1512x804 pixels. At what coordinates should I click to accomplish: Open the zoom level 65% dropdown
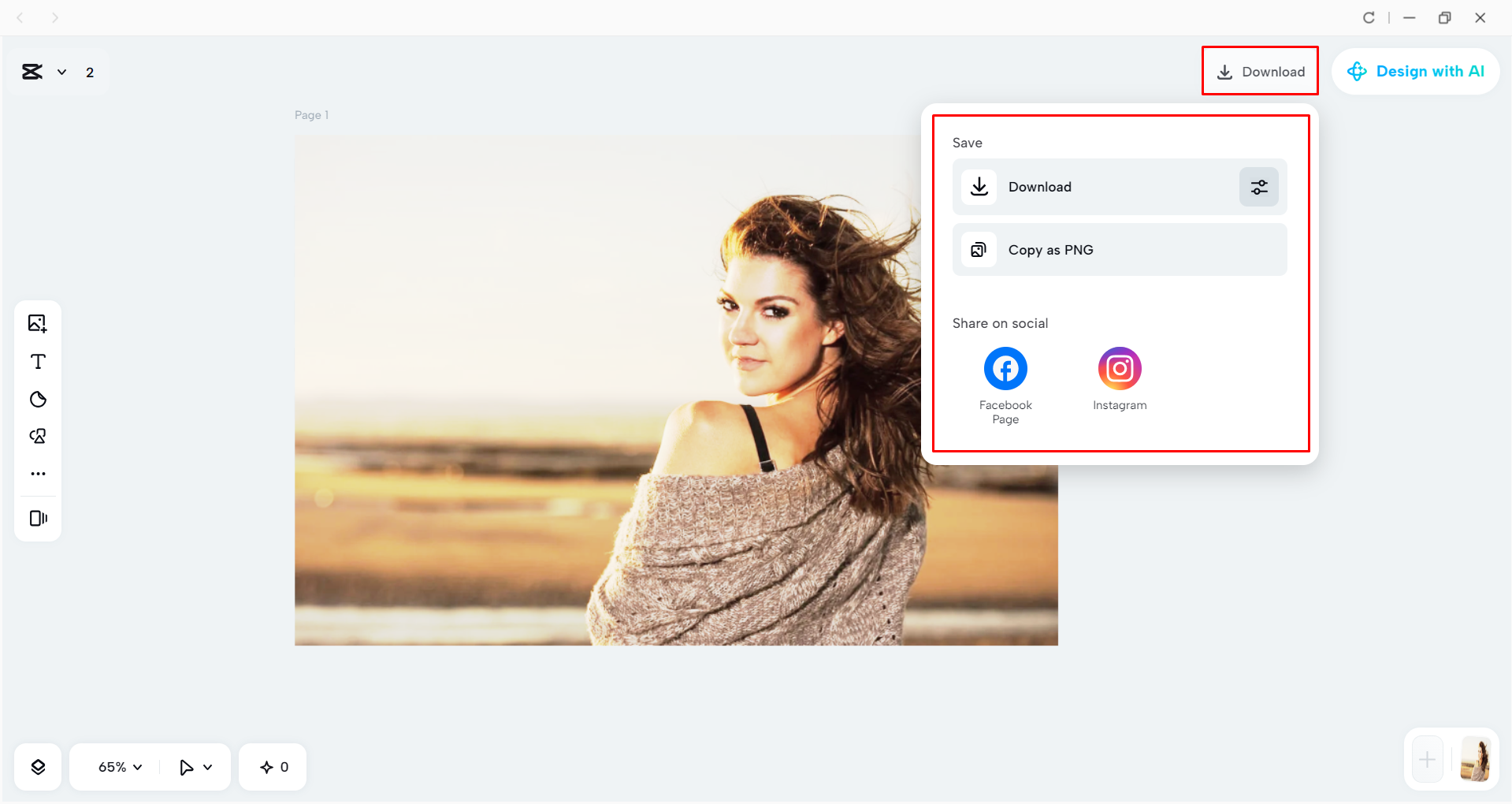117,765
